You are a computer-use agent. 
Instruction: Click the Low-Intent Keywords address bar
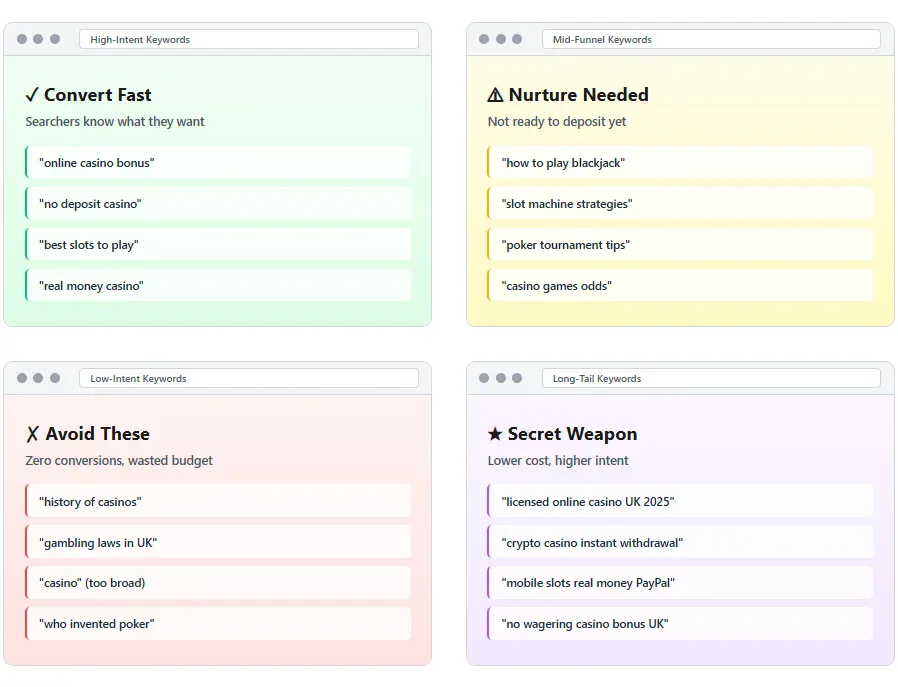[x=248, y=379]
